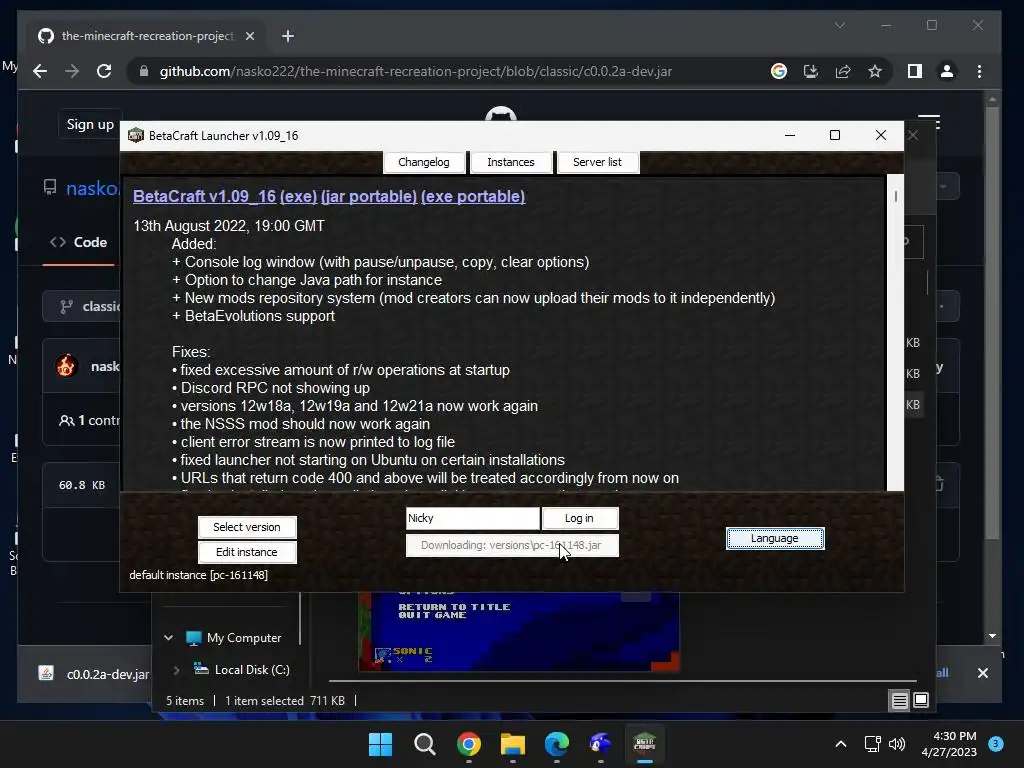Click the nasko repository owner link
Image resolution: width=1024 pixels, height=768 pixels.
pyautogui.click(x=92, y=189)
